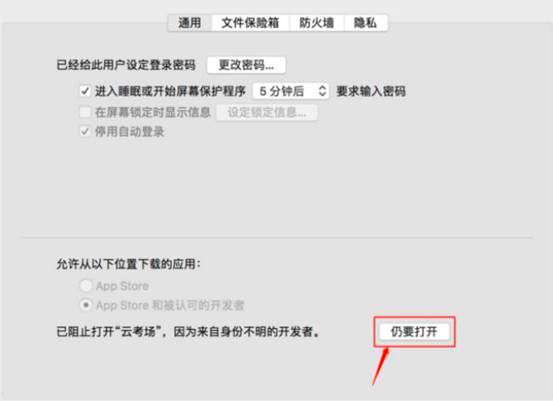Click the 已阻止打开"云考场" message text
The image size is (553, 401).
[188, 332]
